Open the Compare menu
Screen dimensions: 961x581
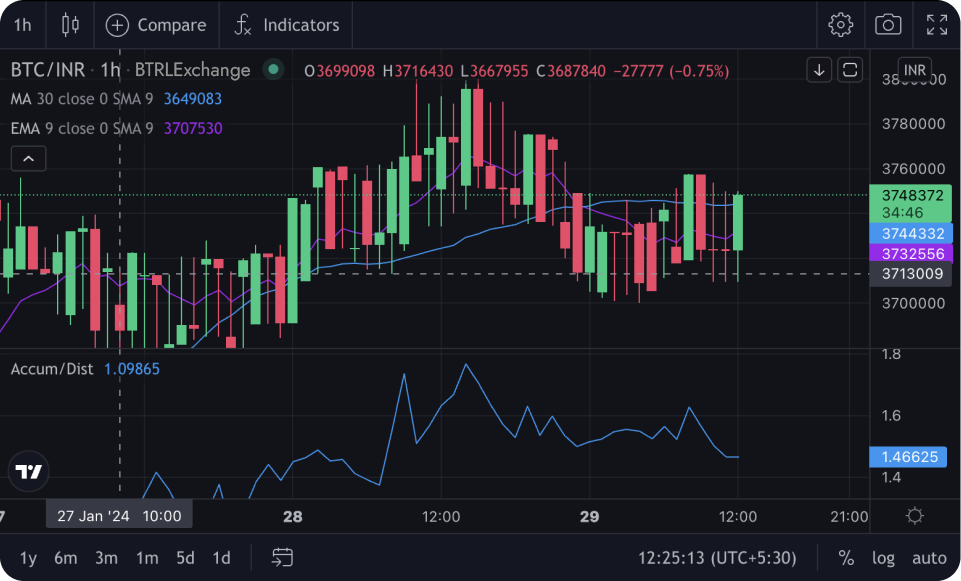pos(156,24)
